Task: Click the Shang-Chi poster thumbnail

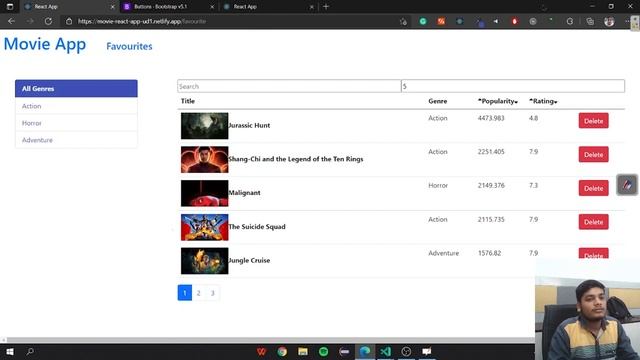Action: 204,160
